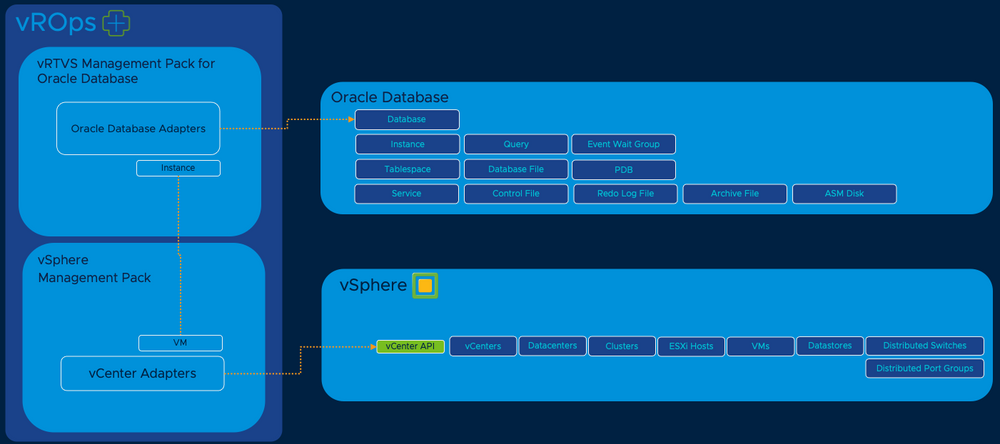
Task: Click the vROps plus logo icon
Action: point(116,23)
